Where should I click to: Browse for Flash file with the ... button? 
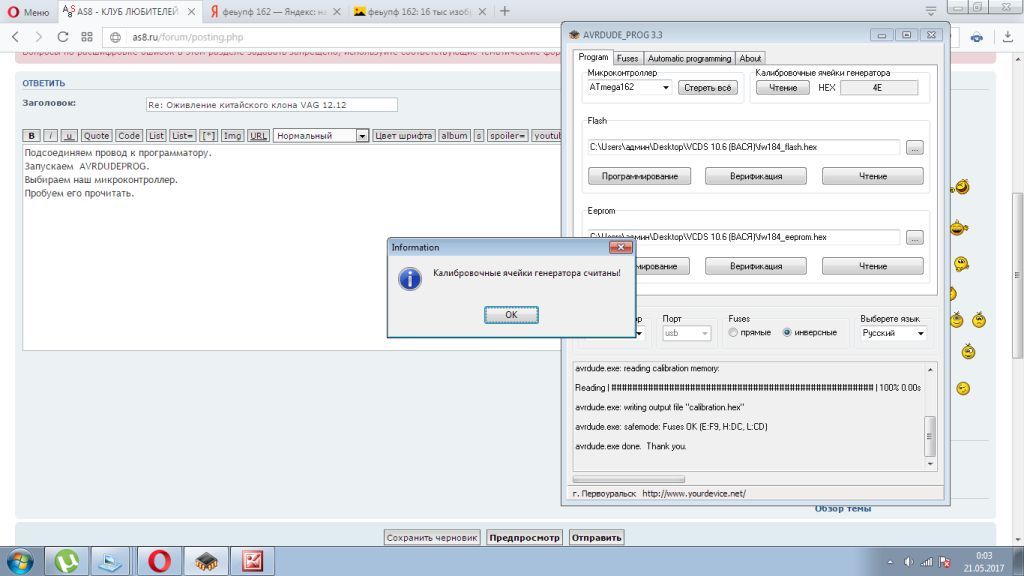pos(914,148)
